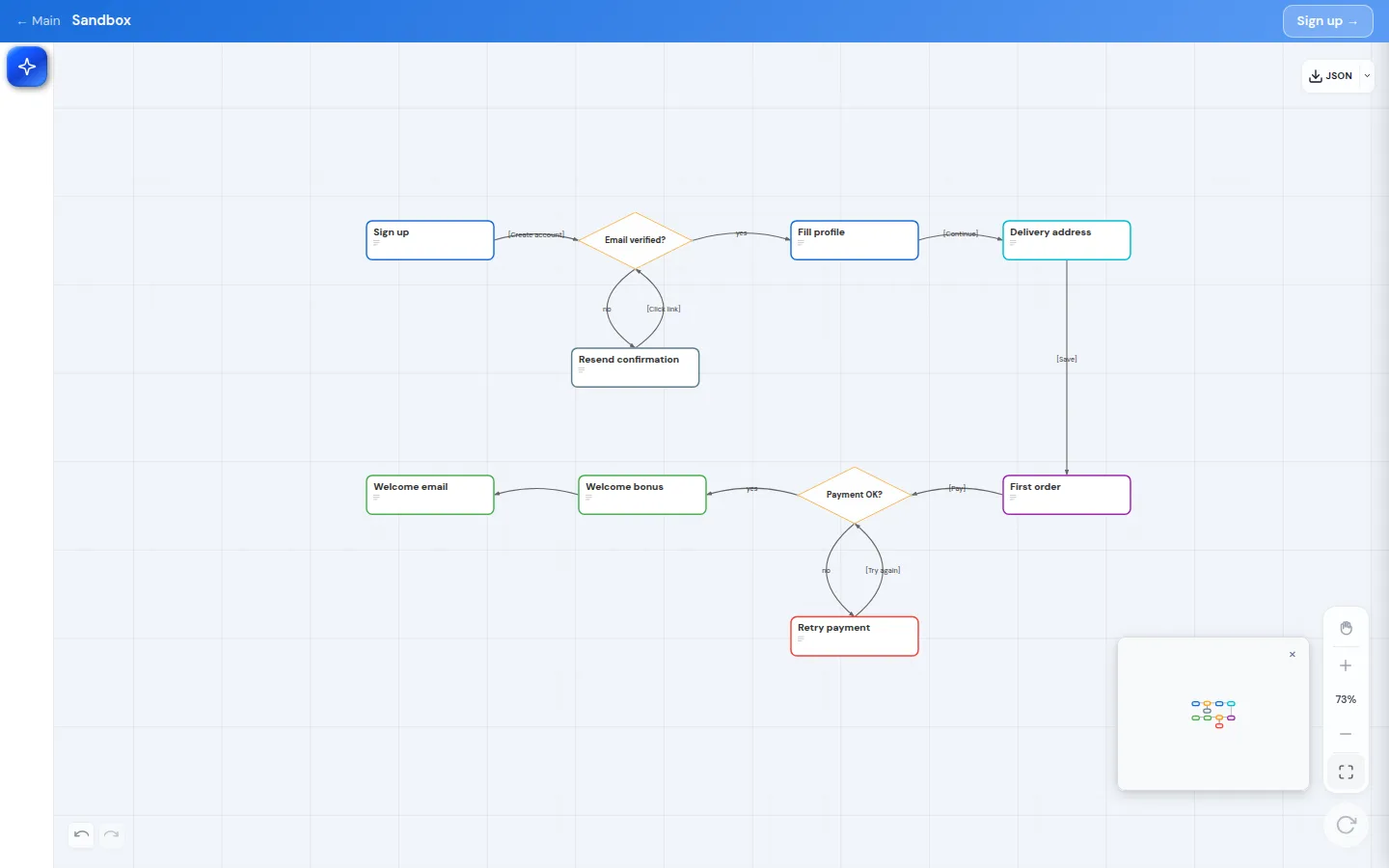Select the Retry payment node
This screenshot has height=868, width=1389.
tap(855, 637)
